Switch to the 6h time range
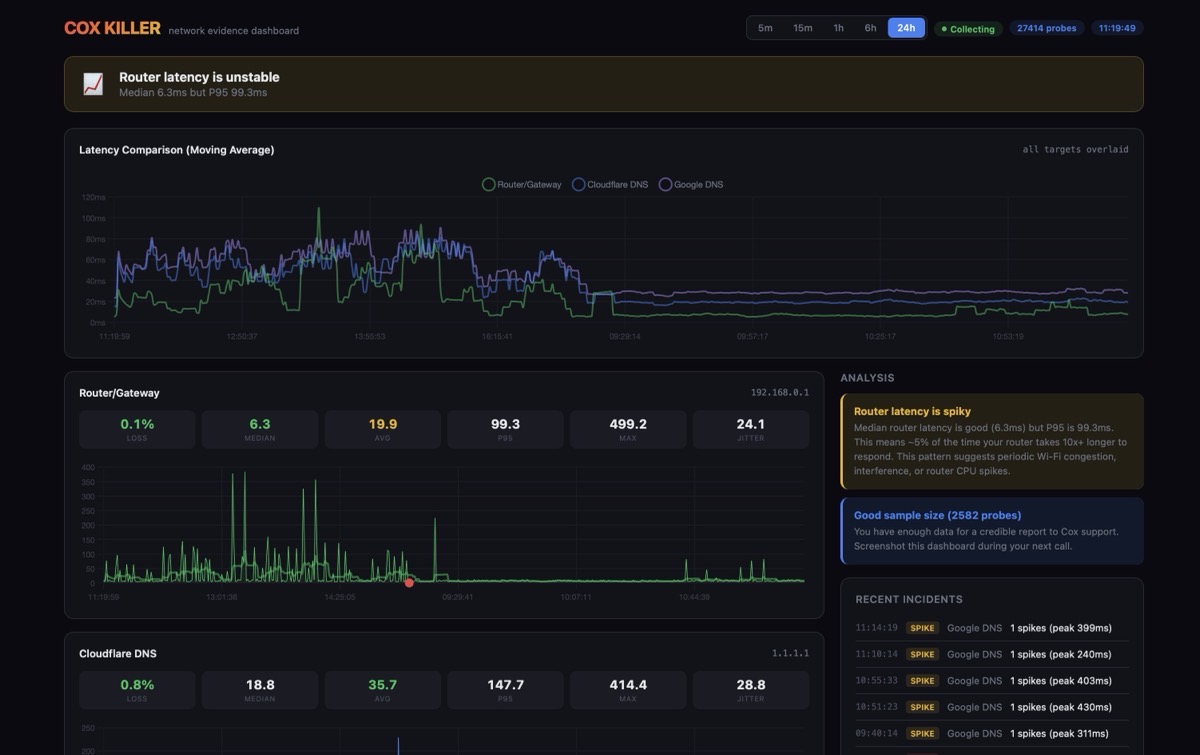Viewport: 1200px width, 755px height. tap(871, 28)
